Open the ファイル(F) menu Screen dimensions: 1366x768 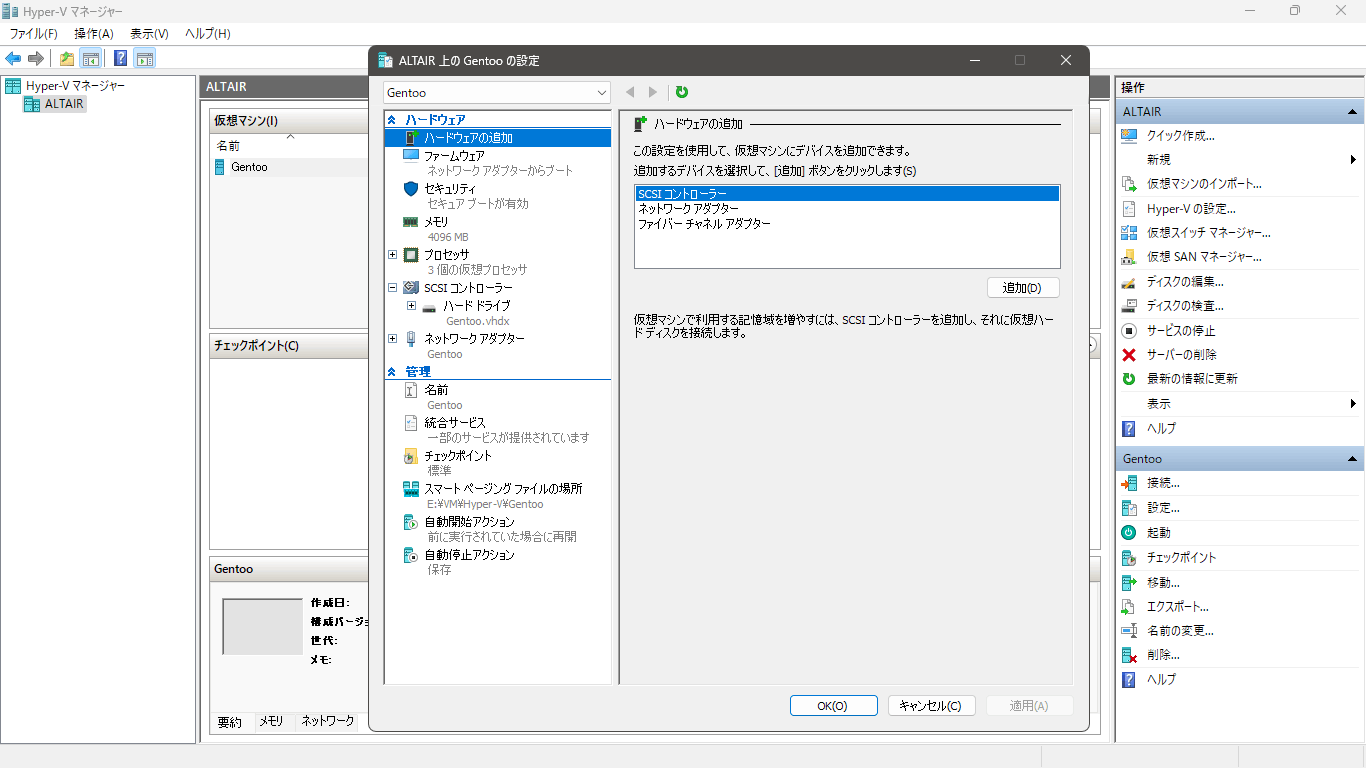pos(34,33)
